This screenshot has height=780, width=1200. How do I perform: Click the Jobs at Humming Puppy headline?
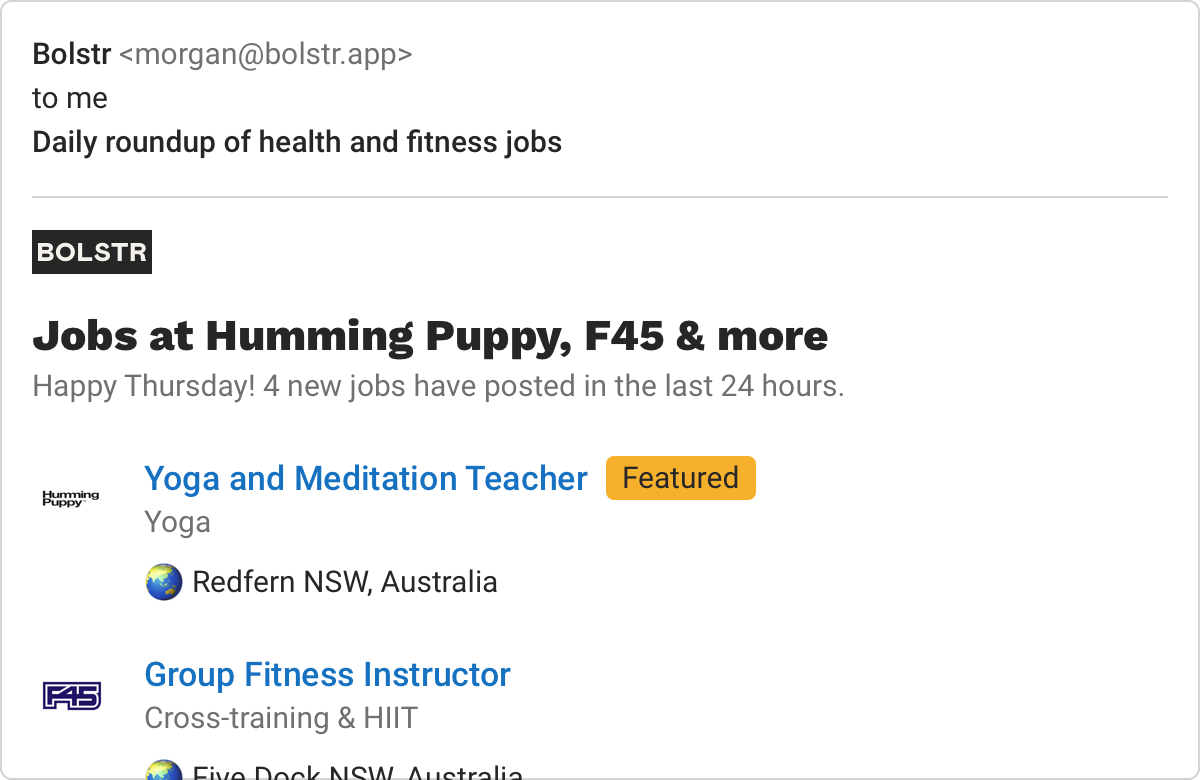(430, 336)
